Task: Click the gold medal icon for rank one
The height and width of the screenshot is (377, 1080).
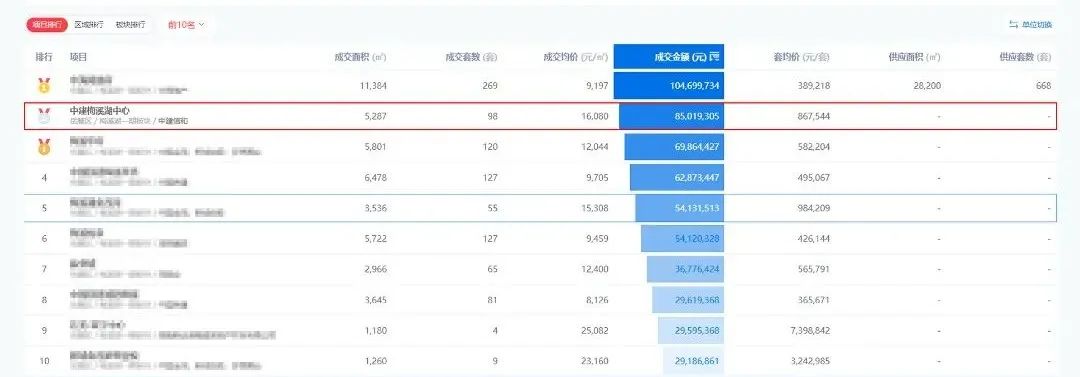Action: 44,86
